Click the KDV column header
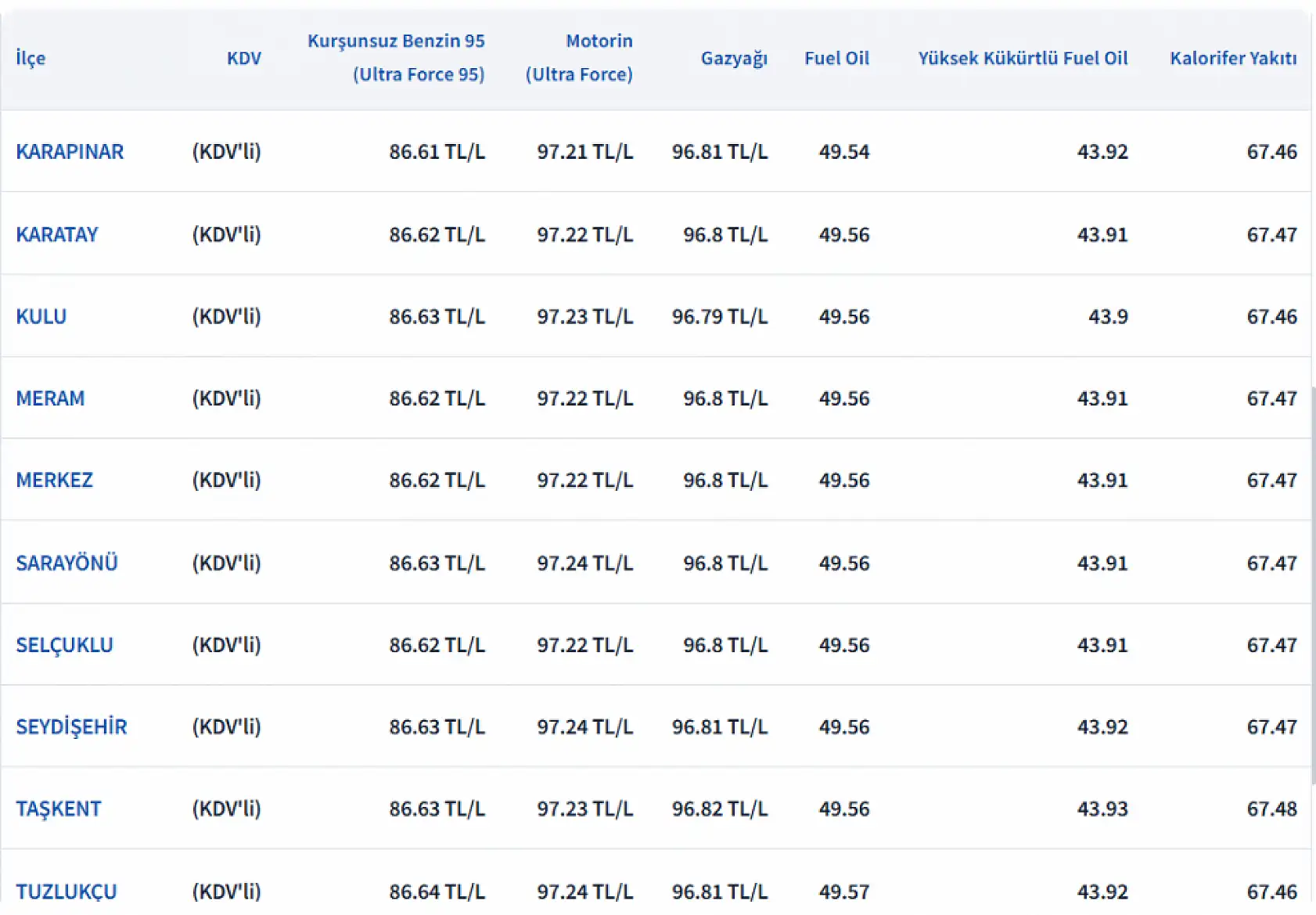The image size is (1316, 915). coord(244,58)
